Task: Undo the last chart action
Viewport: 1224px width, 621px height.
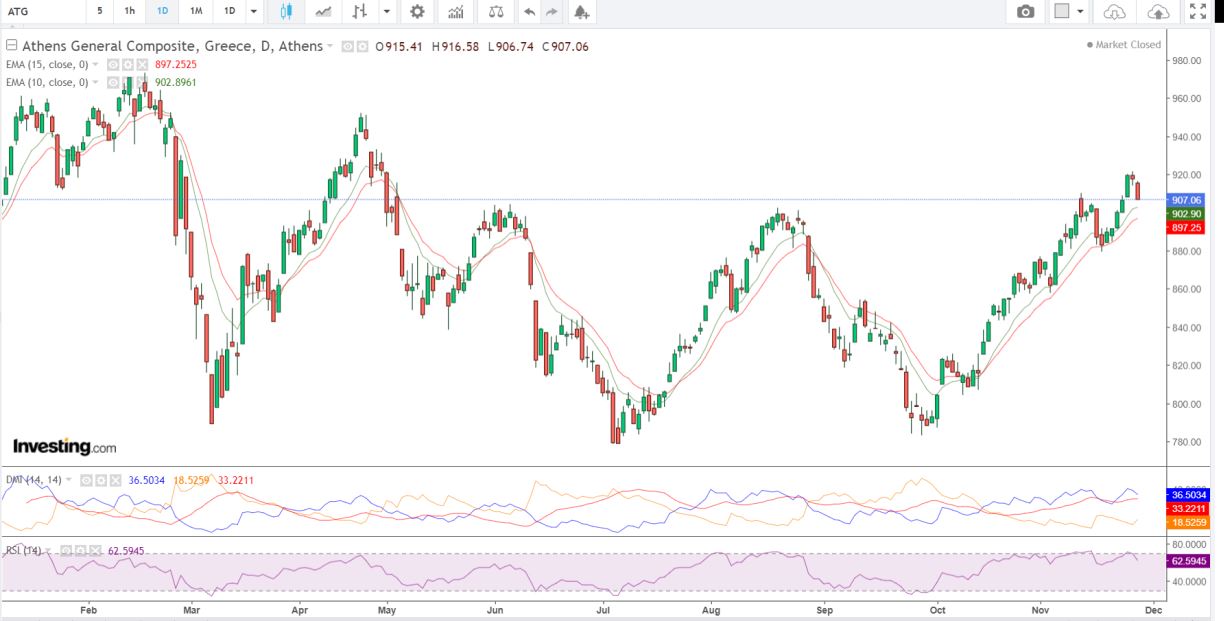Action: pyautogui.click(x=529, y=12)
